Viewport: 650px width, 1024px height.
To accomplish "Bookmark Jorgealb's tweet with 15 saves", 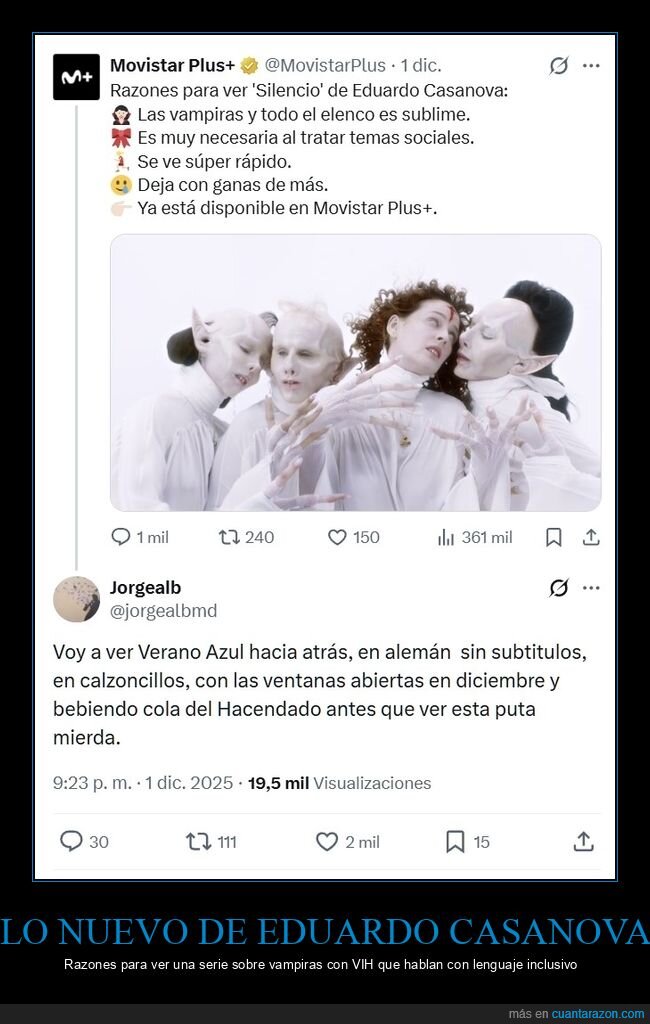I will pyautogui.click(x=467, y=841).
